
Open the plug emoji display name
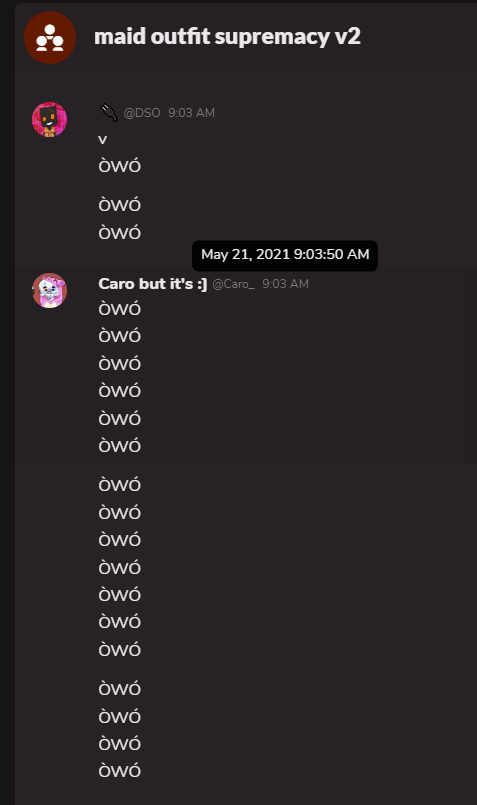click(109, 112)
